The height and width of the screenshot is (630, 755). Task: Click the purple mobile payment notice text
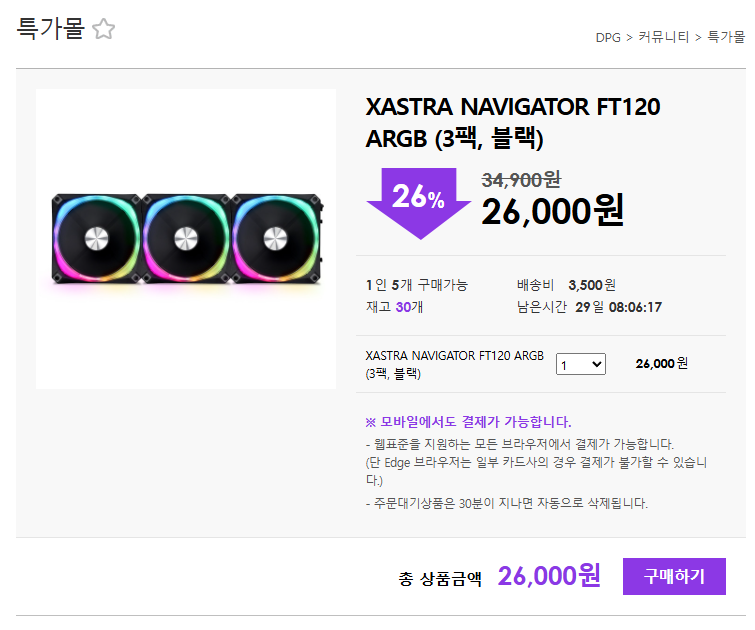pyautogui.click(x=469, y=422)
